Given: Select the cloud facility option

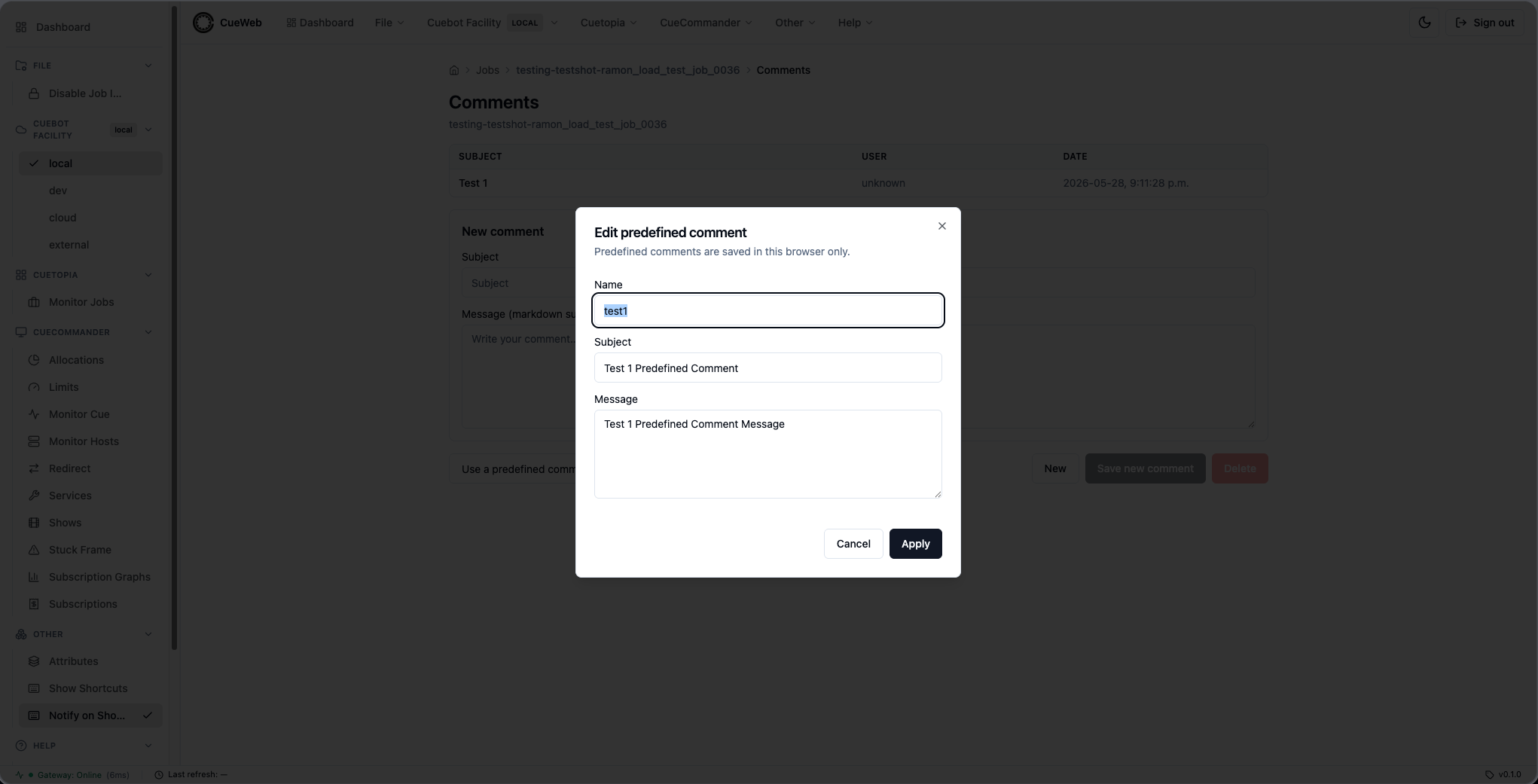Looking at the screenshot, I should (x=90, y=218).
